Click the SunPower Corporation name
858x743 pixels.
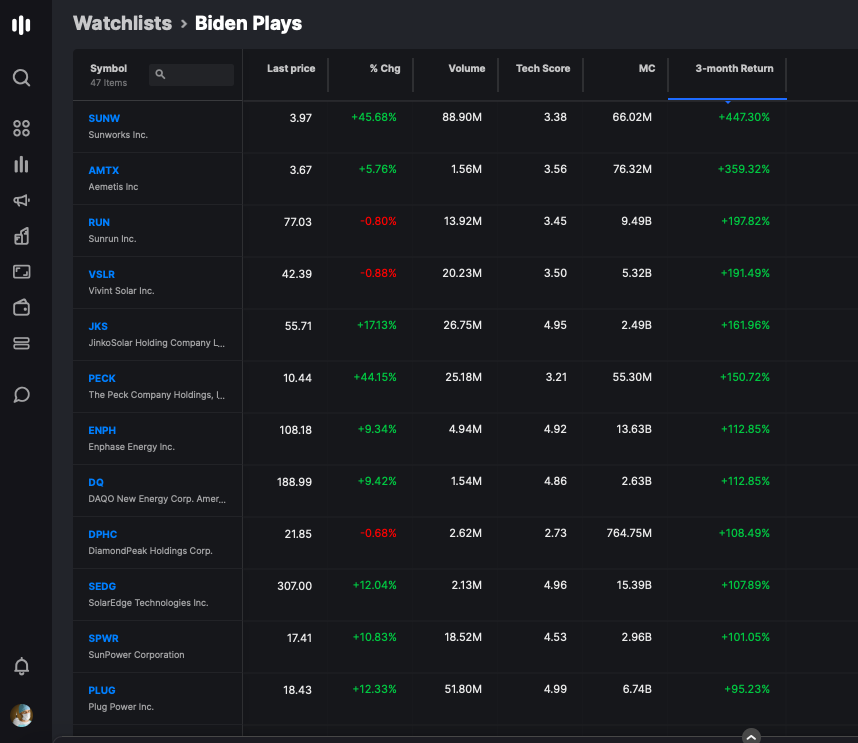[x=136, y=654]
